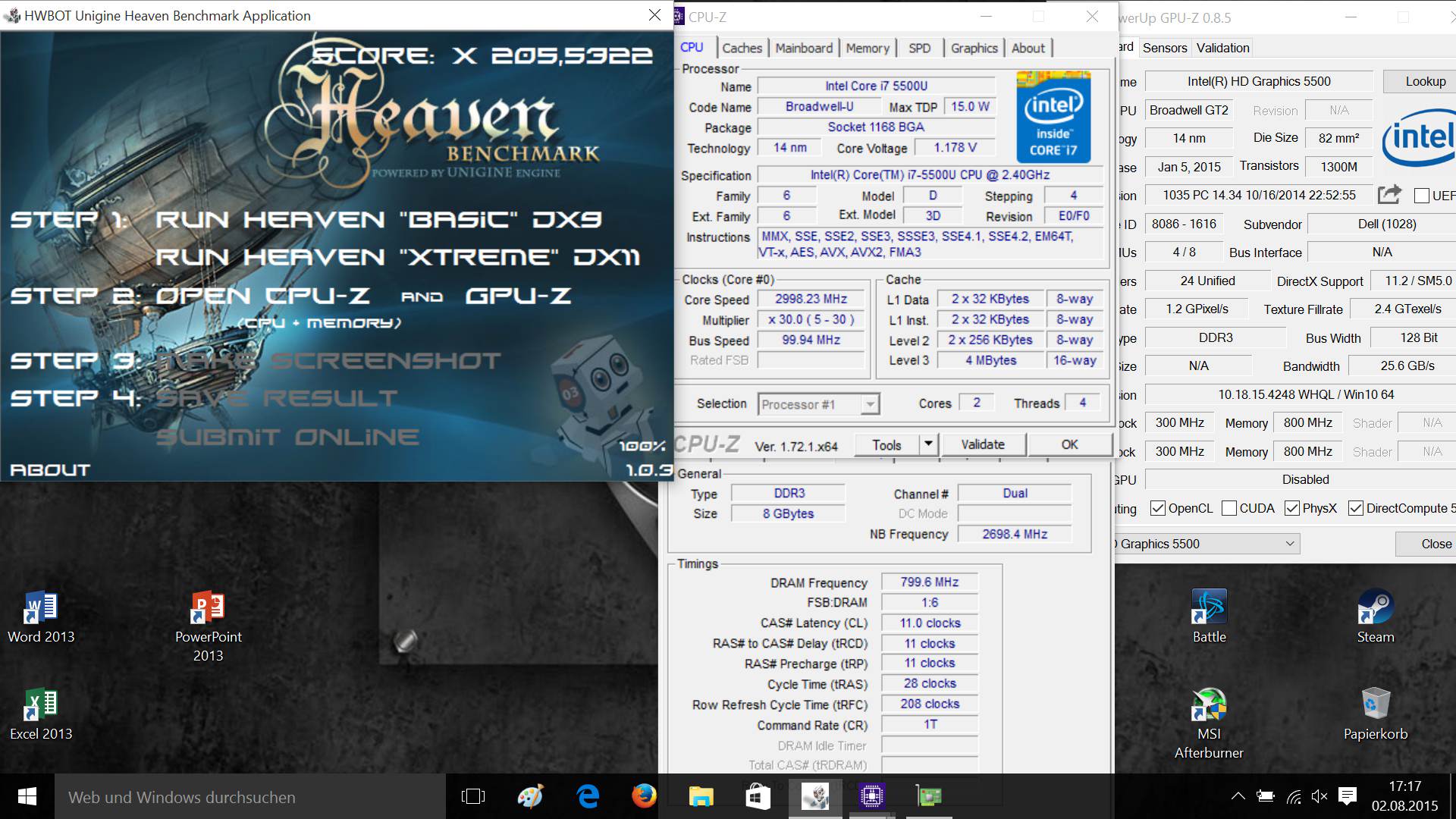Image resolution: width=1456 pixels, height=819 pixels.
Task: Click OK in CPU-Z
Action: (x=1069, y=444)
